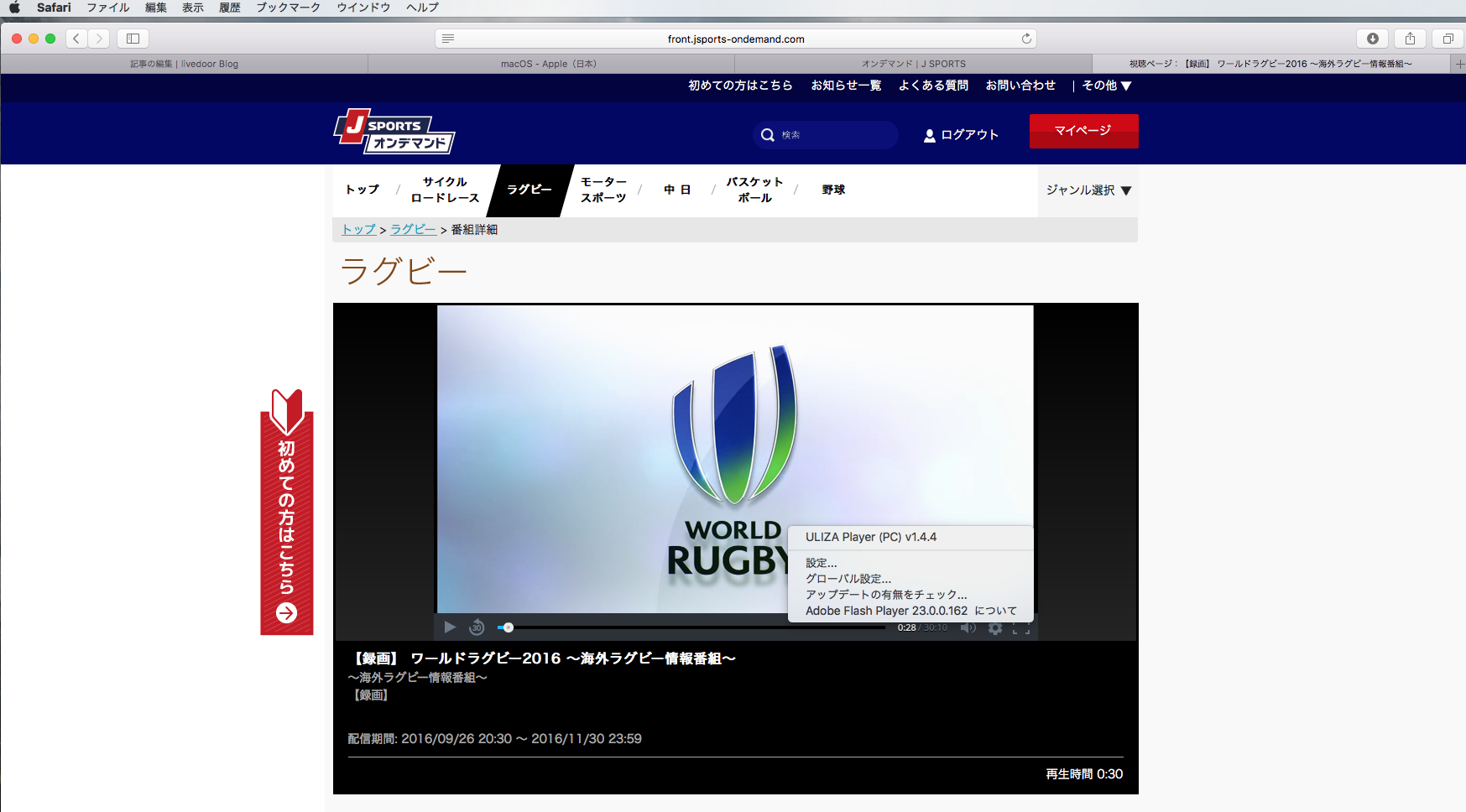Image resolution: width=1466 pixels, height=812 pixels.
Task: Rewind 30 seconds in the player
Action: coord(477,627)
